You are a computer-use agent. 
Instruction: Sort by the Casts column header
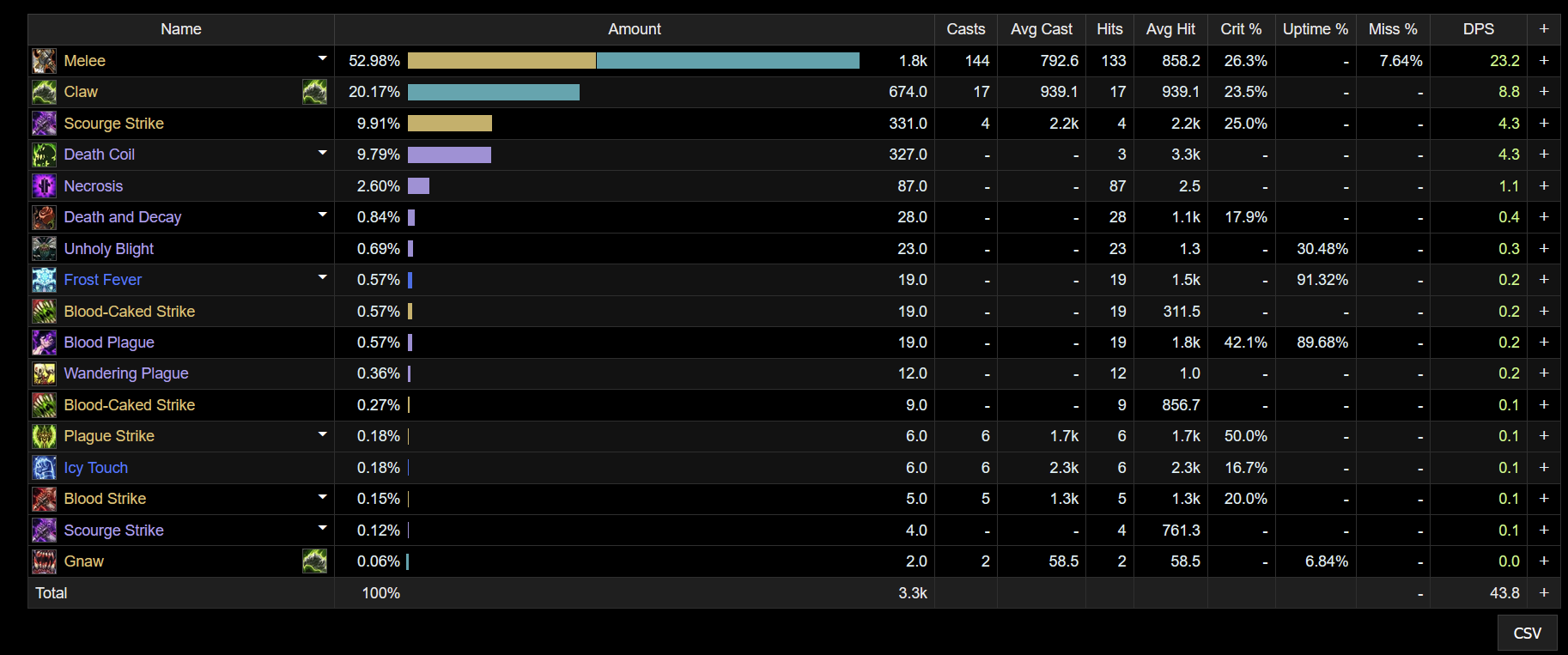[966, 29]
